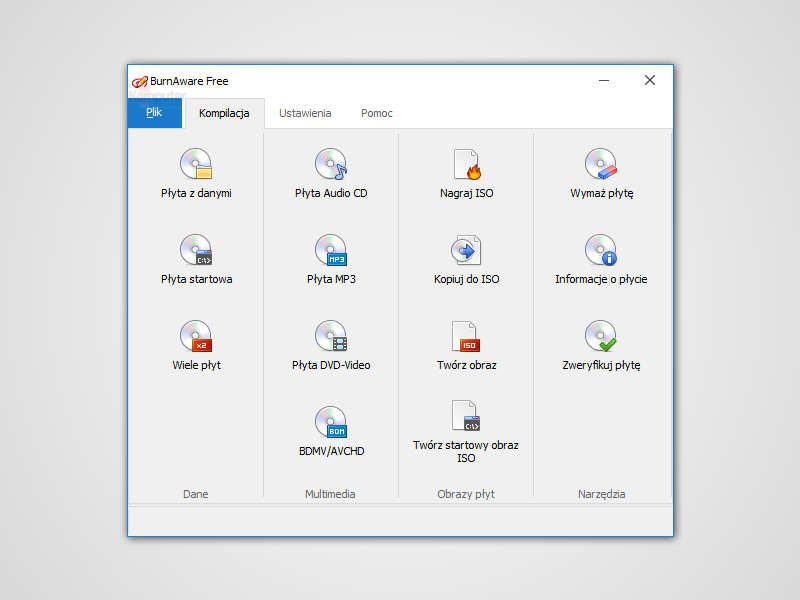Select the Zweryfikuj płytę checkmark icon
This screenshot has height=600, width=800.
tap(601, 336)
